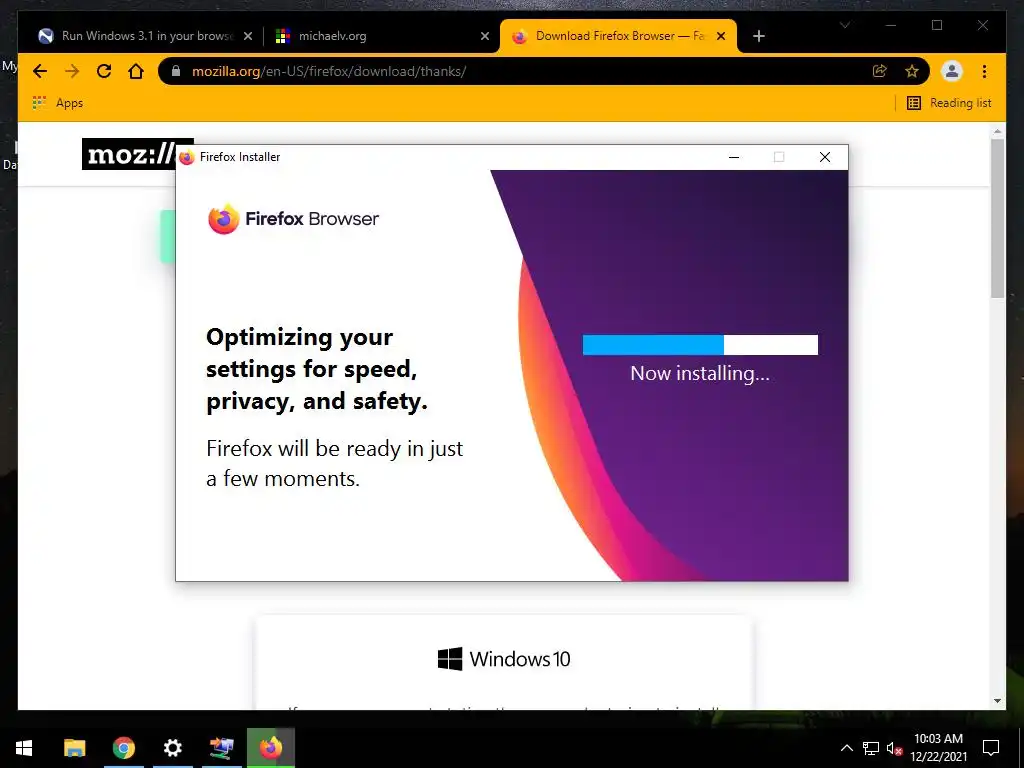Select Firefox installer in taskbar

click(x=270, y=748)
